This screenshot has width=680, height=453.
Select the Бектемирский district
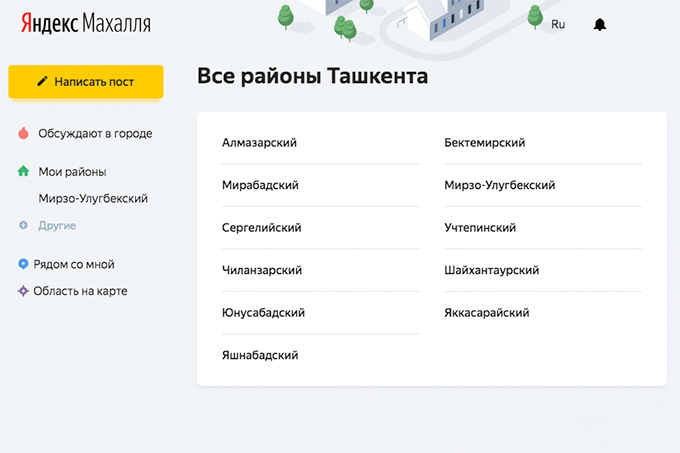click(x=484, y=143)
